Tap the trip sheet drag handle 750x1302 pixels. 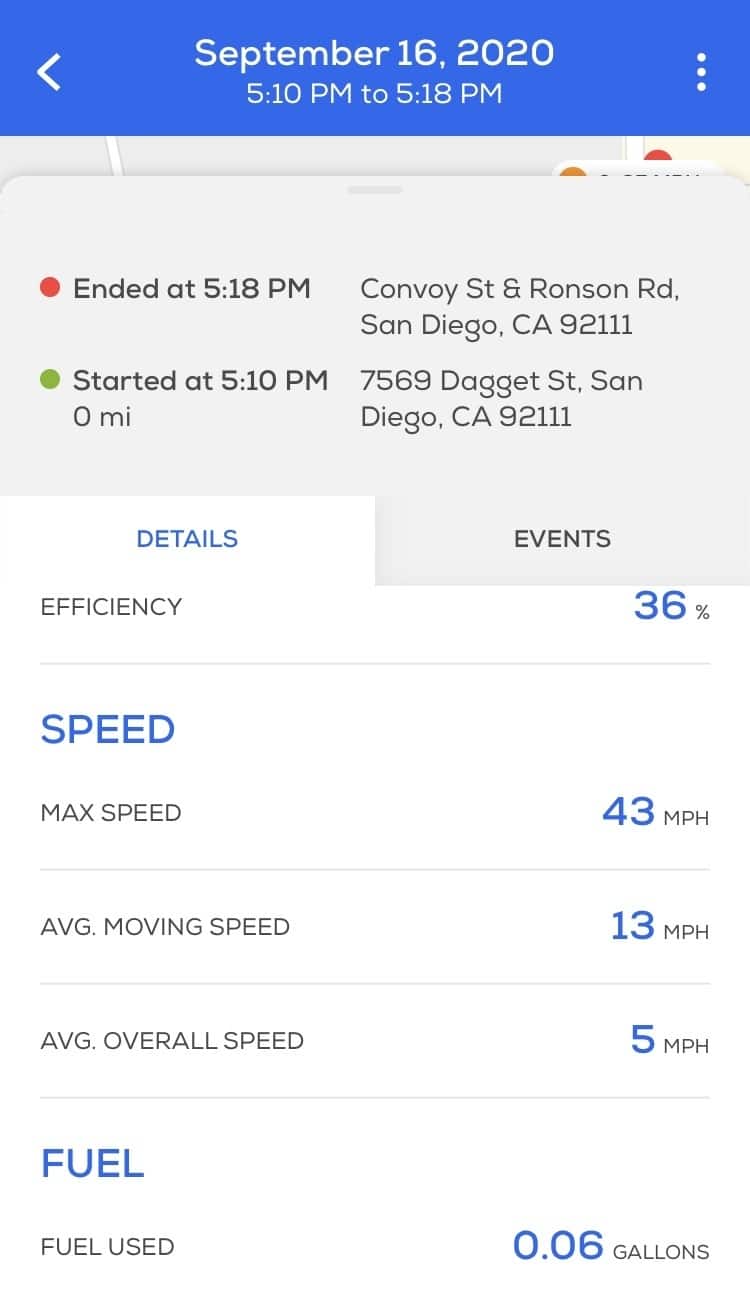pos(375,189)
